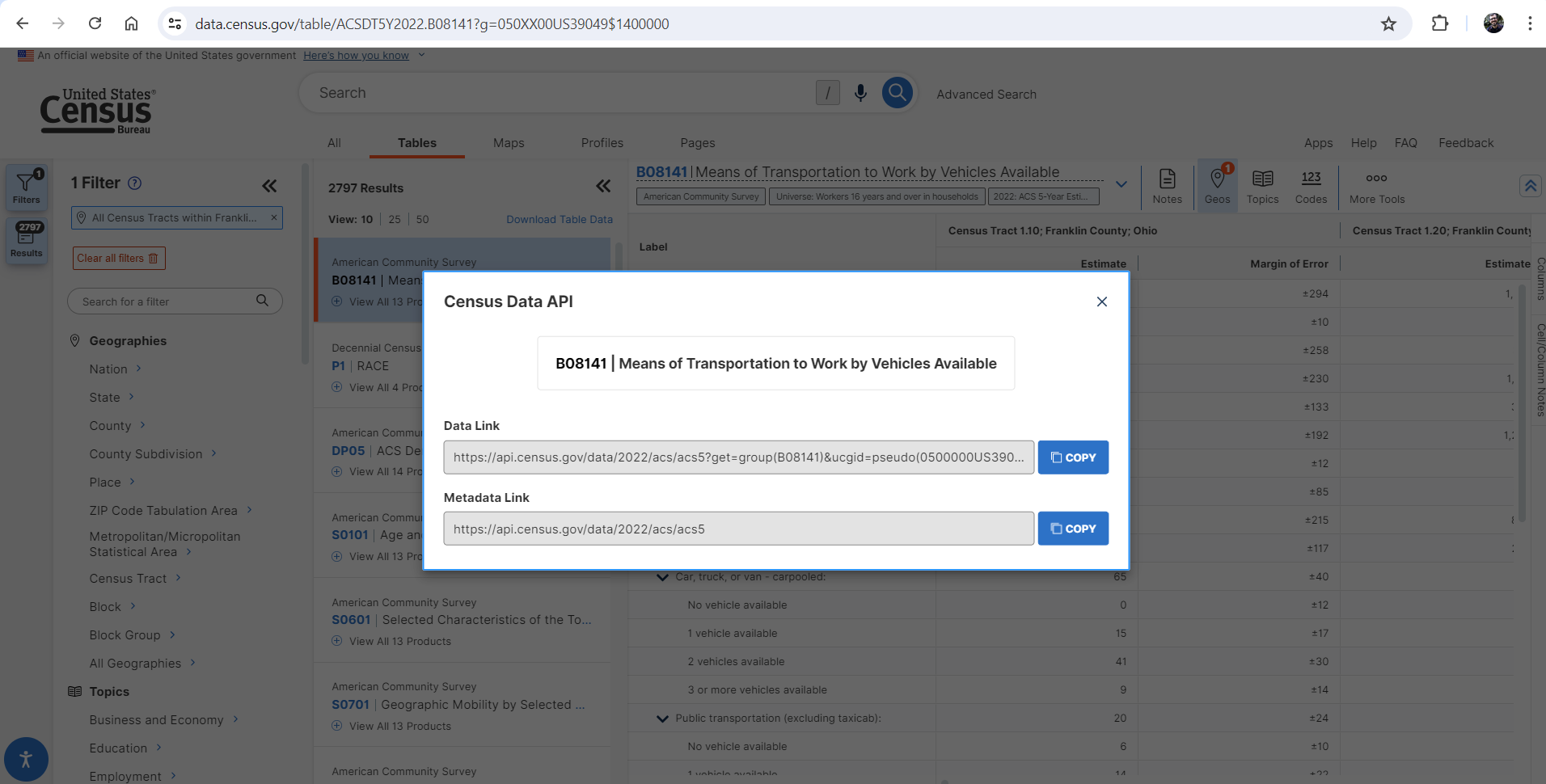
Task: Open the Results sidebar panel
Action: (26, 240)
